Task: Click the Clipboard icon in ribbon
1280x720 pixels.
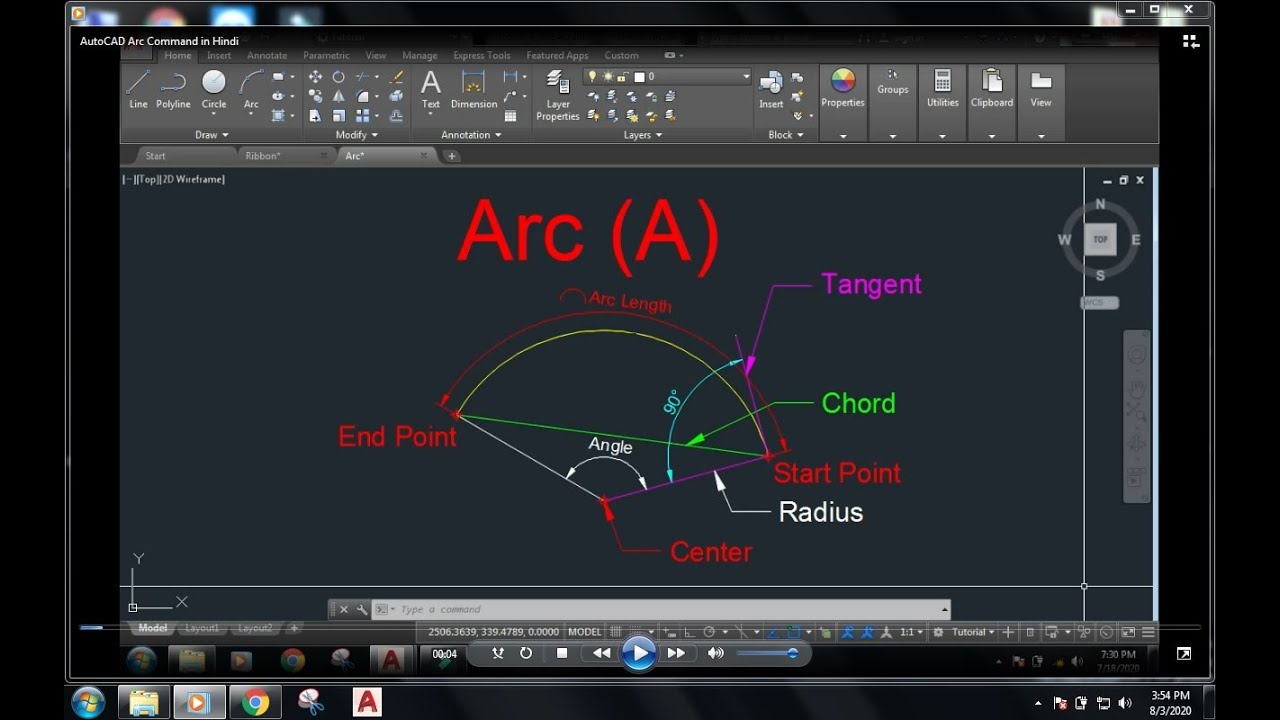Action: point(992,80)
